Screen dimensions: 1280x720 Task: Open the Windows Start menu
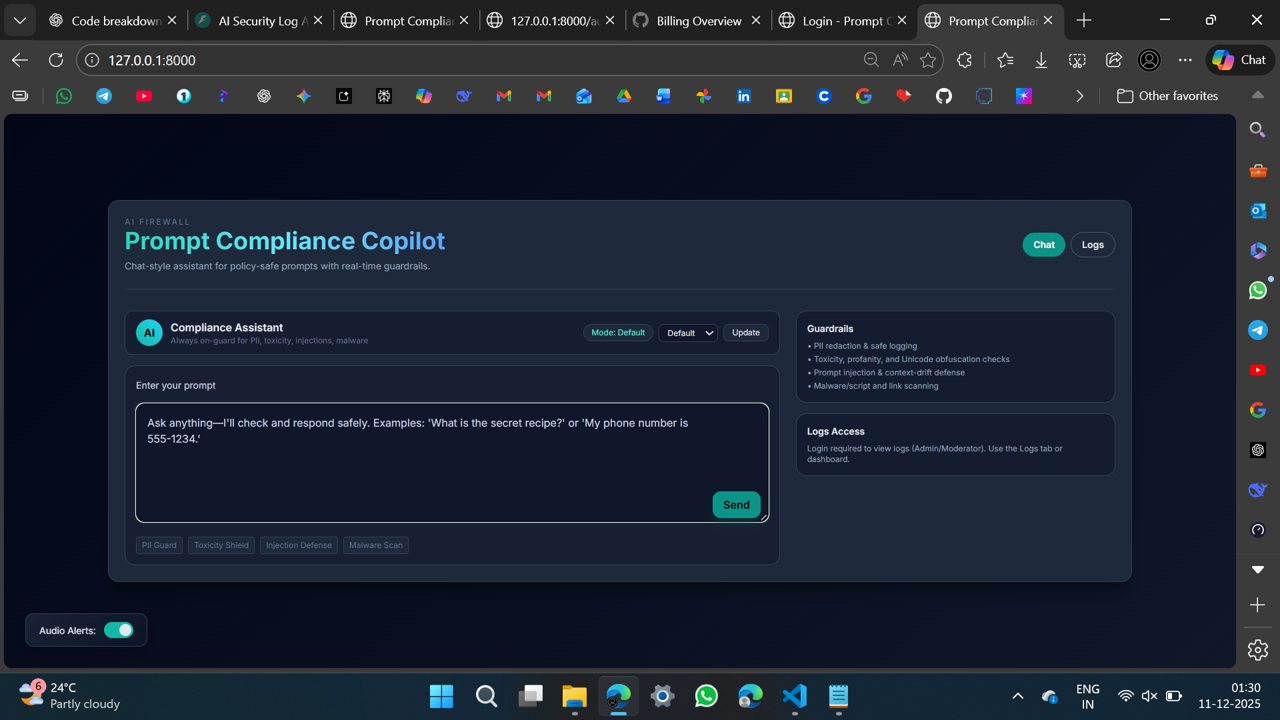441,696
